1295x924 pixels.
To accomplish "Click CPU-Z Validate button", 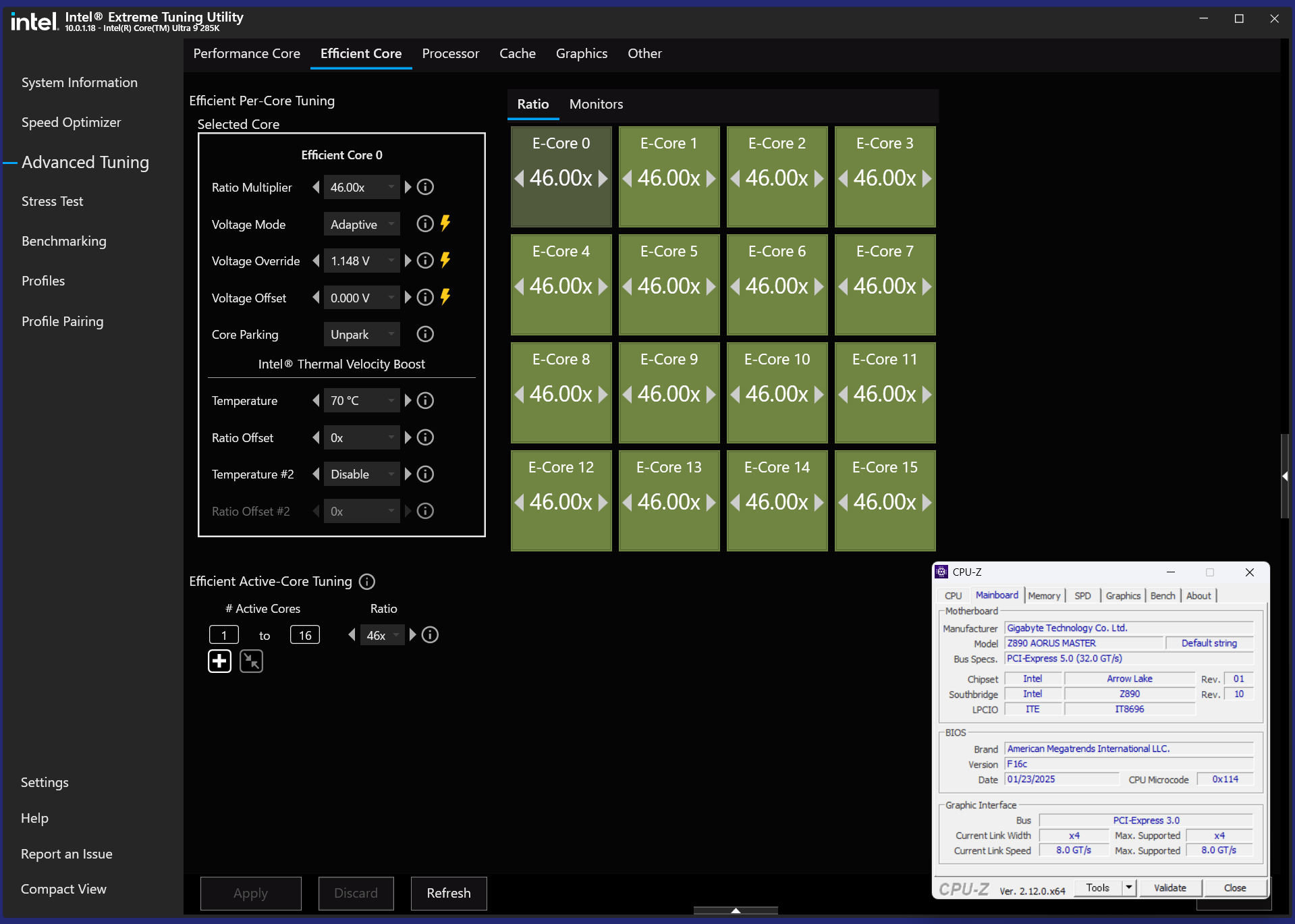I will [x=1169, y=888].
